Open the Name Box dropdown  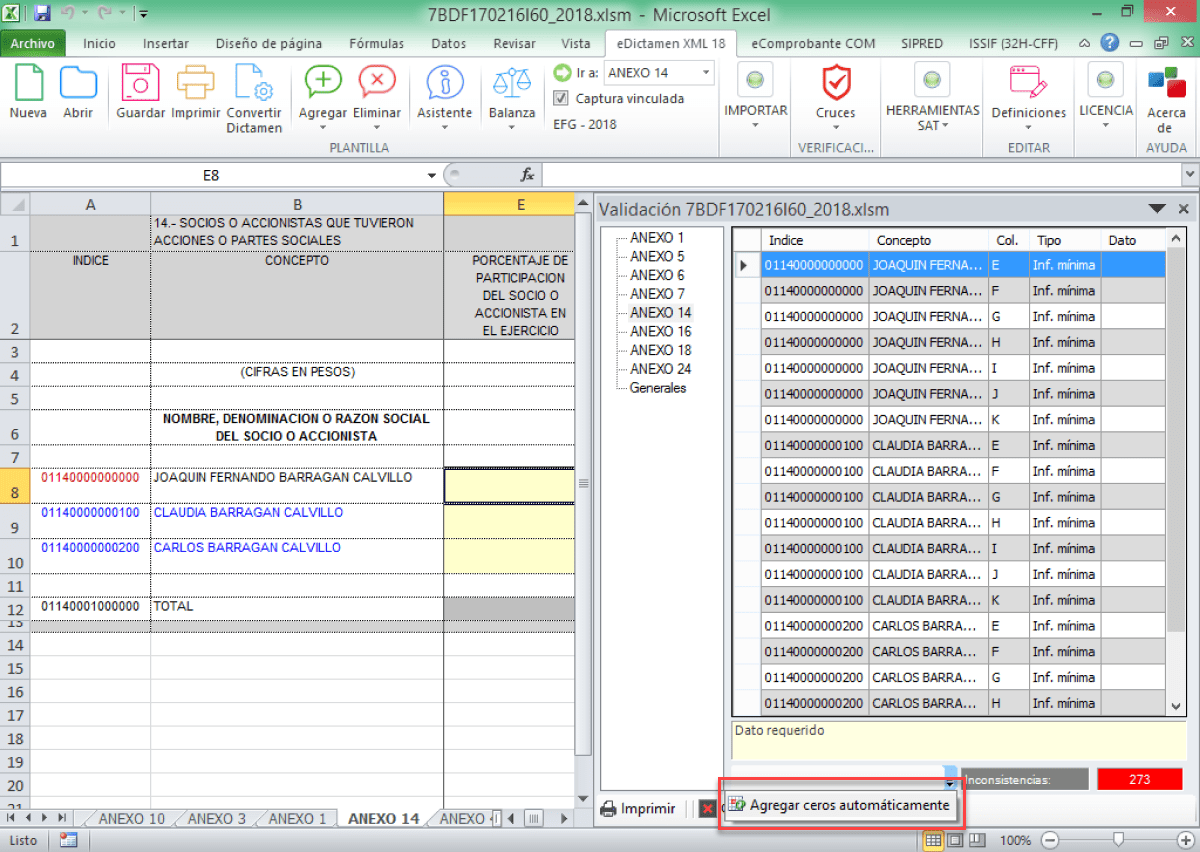click(x=431, y=175)
